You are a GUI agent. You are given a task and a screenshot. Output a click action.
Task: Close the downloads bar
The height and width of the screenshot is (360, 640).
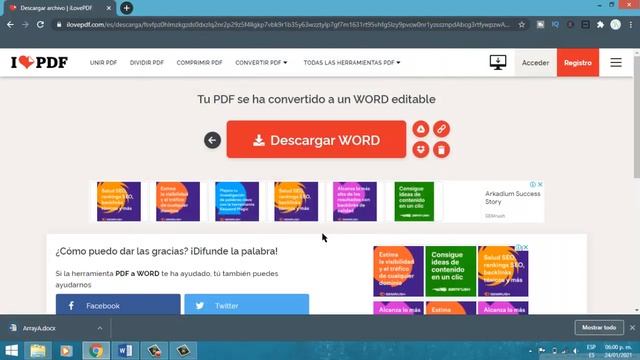[x=632, y=327]
